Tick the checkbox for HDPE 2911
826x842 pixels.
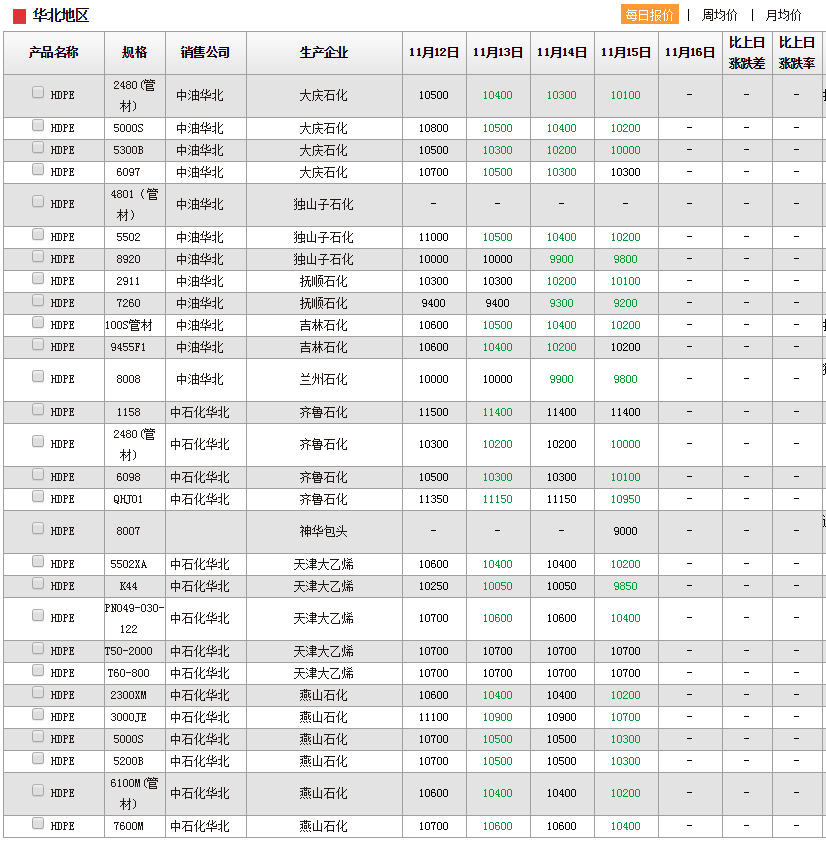(x=38, y=278)
